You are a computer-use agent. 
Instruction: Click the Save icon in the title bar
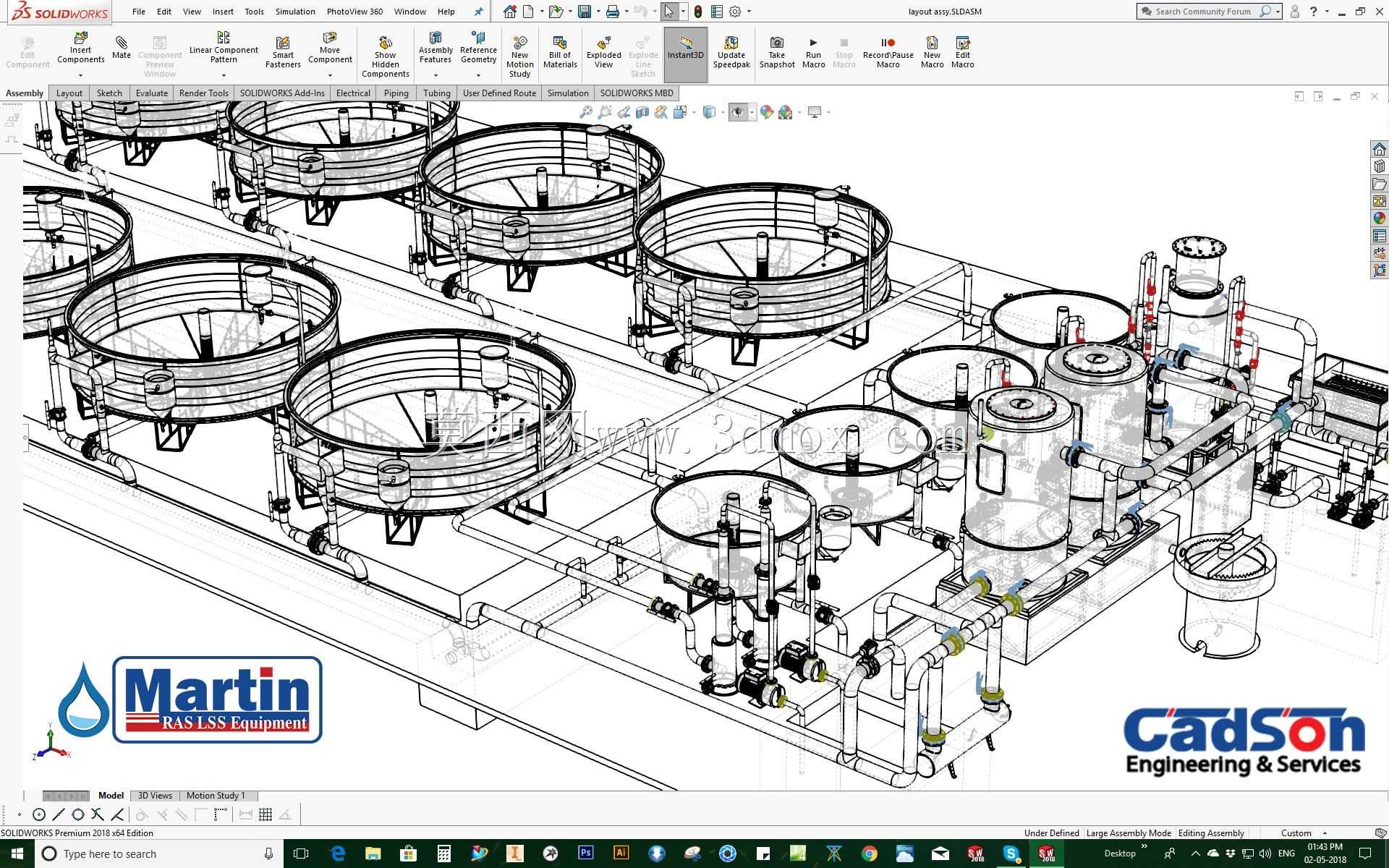[x=585, y=12]
